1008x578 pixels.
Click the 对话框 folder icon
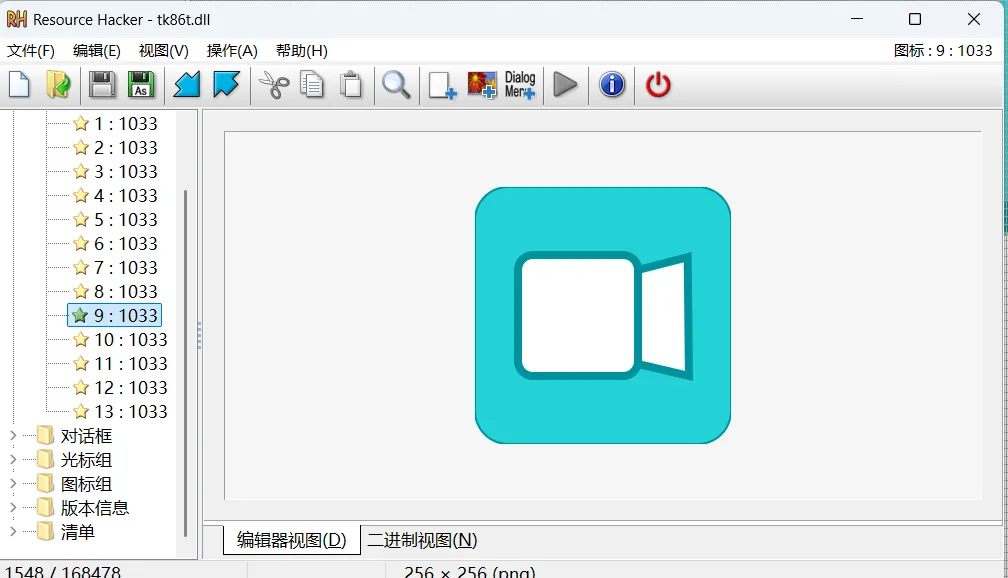coord(45,436)
